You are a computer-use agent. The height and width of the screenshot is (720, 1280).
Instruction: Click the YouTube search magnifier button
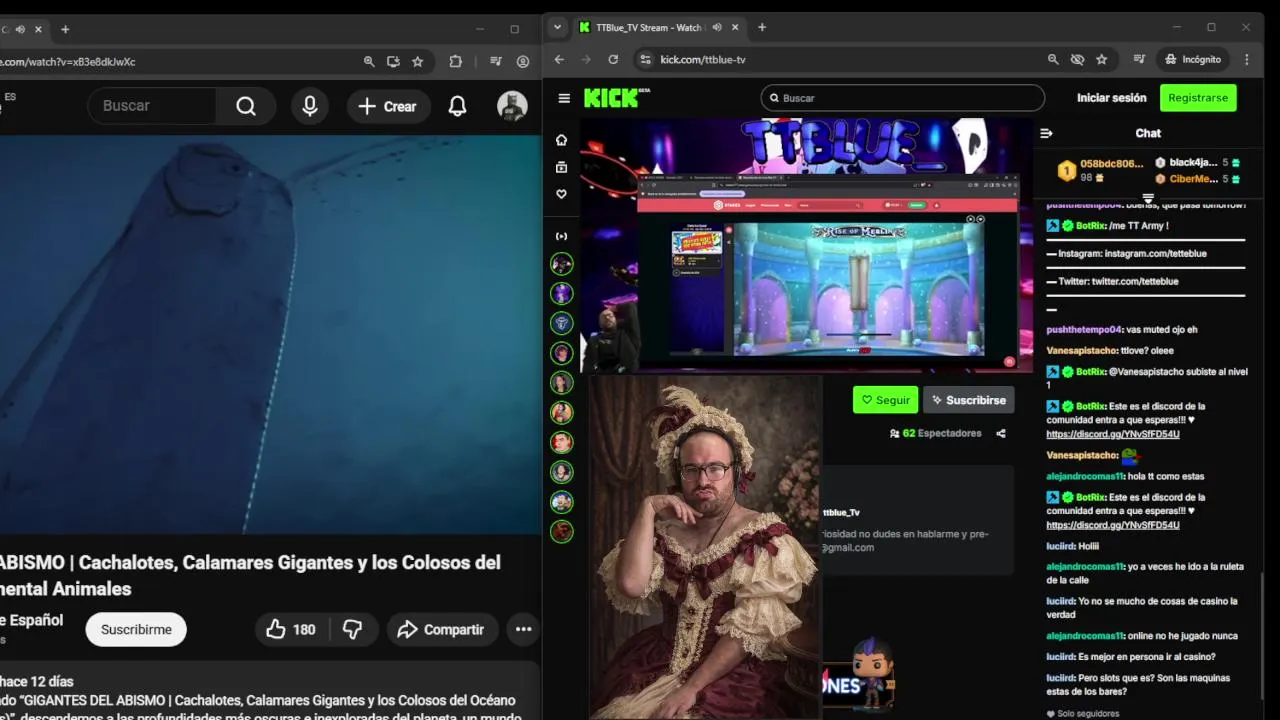click(246, 106)
